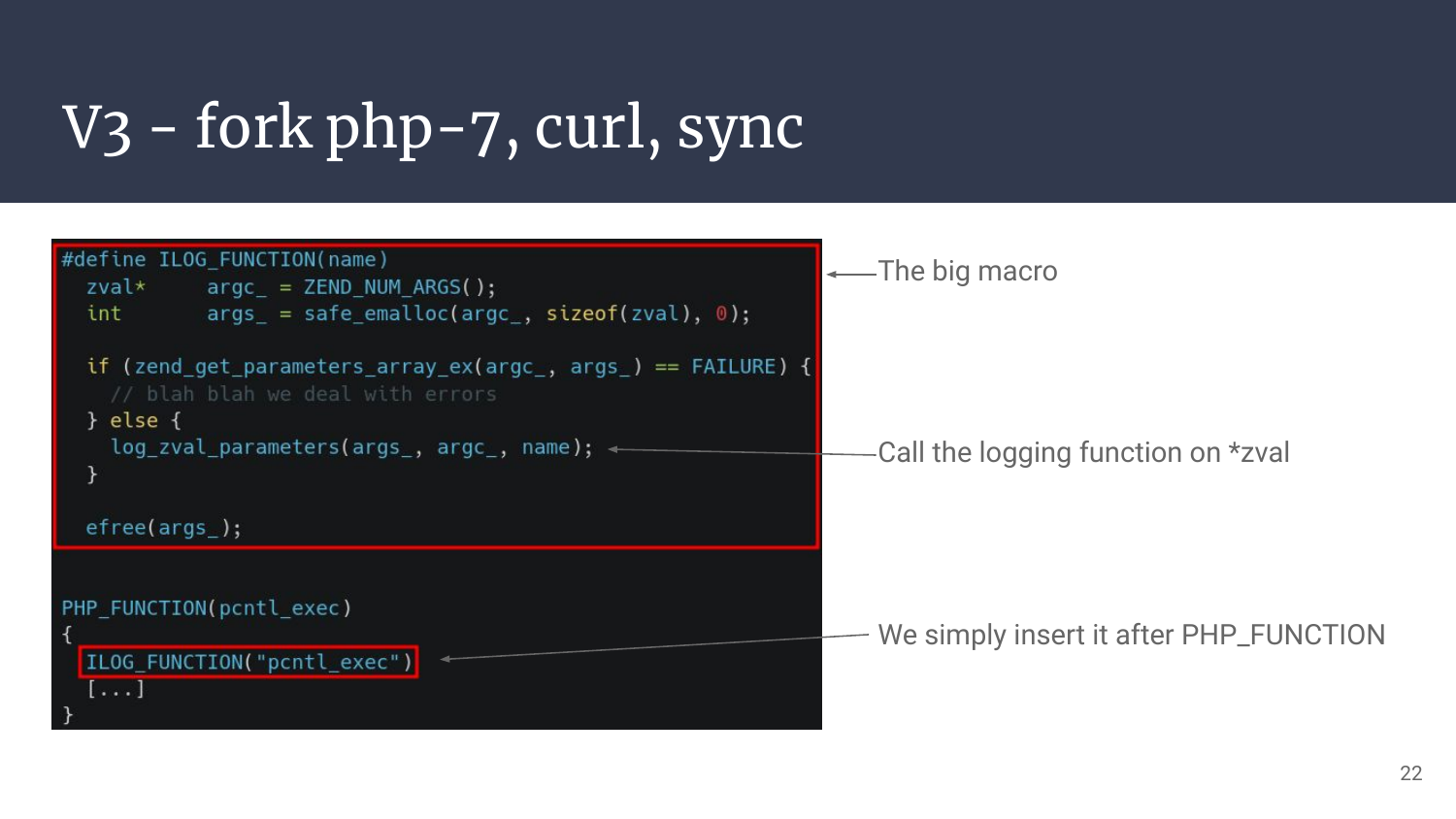Image resolution: width=1456 pixels, height=819 pixels.
Task: Click the comment '// blah blah we deal with errors'
Action: tap(304, 394)
